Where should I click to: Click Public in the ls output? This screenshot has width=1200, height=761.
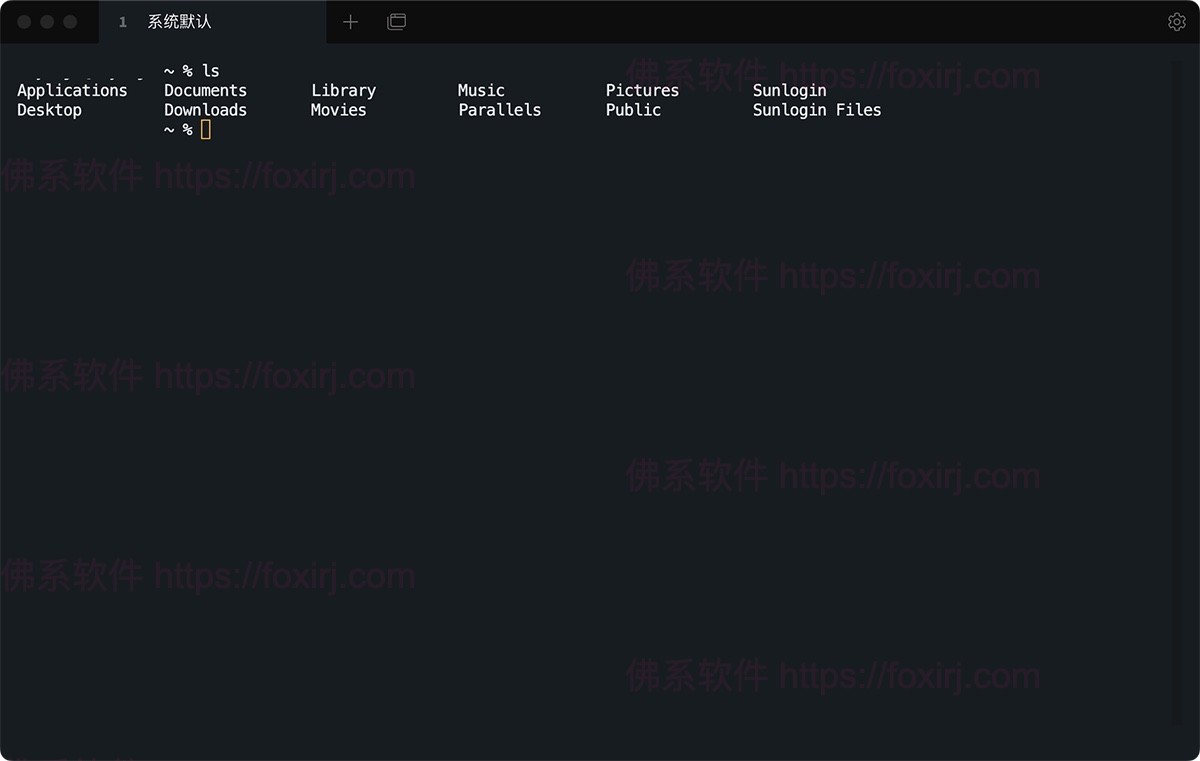633,110
